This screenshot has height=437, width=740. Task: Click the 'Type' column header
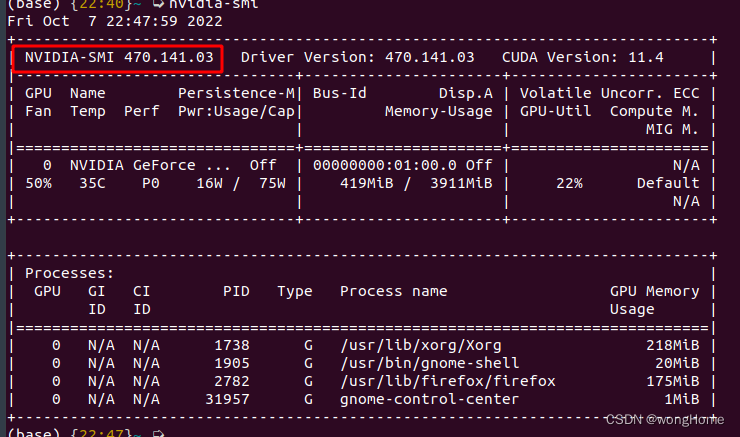(x=294, y=292)
